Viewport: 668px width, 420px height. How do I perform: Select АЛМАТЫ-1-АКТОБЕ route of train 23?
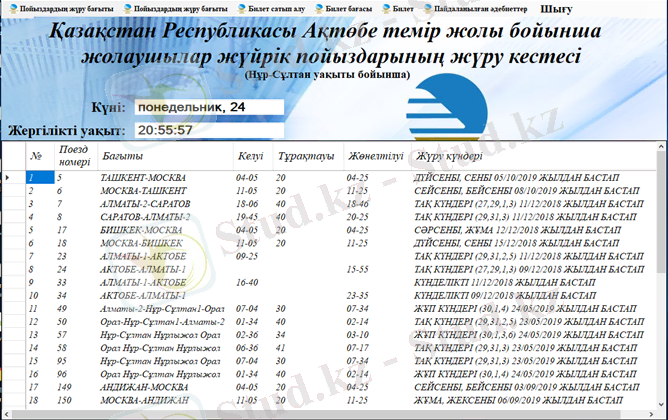point(165,256)
